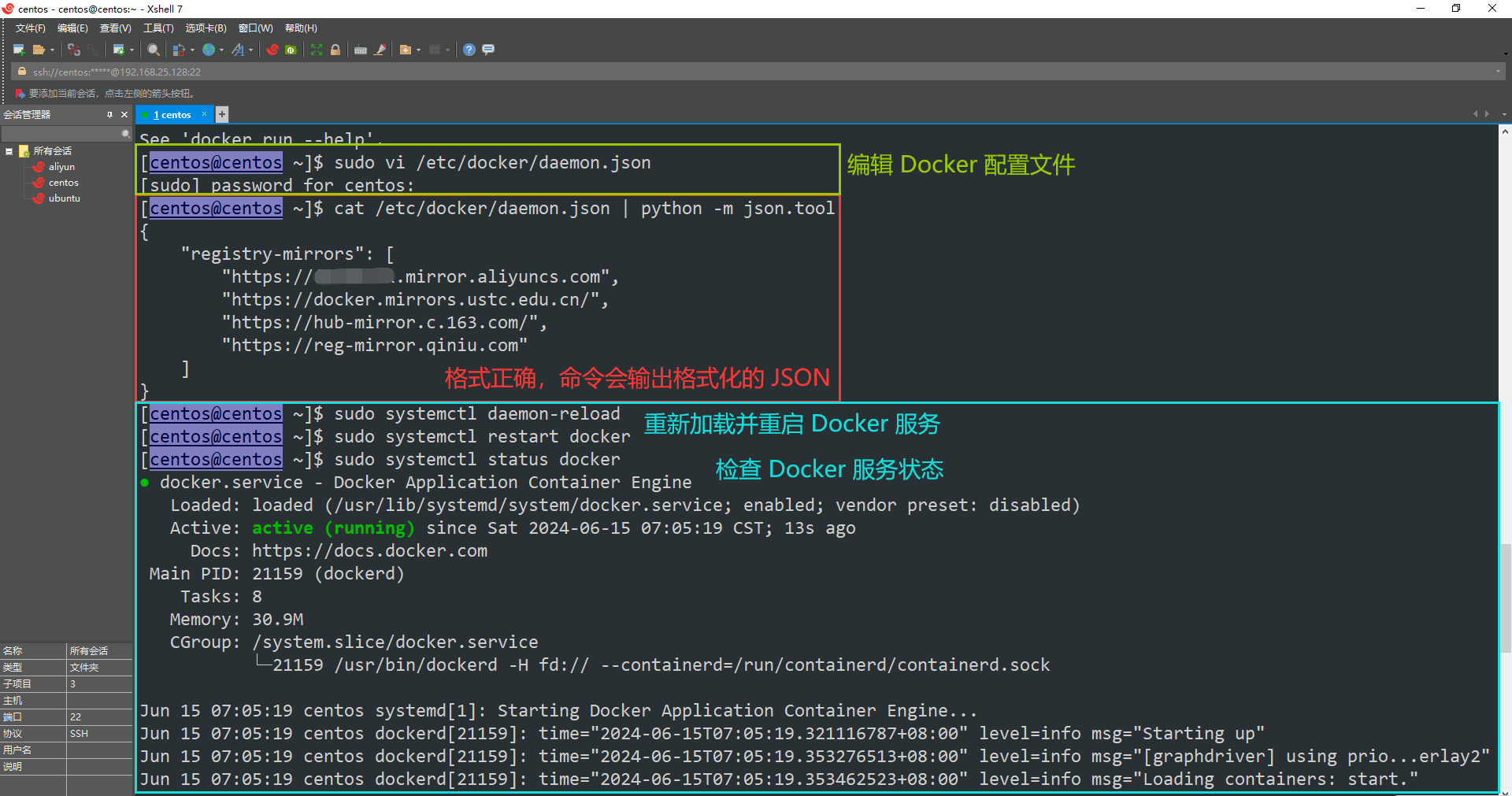The height and width of the screenshot is (796, 1512).
Task: Click the ssh://centos address bar field
Action: (x=756, y=72)
